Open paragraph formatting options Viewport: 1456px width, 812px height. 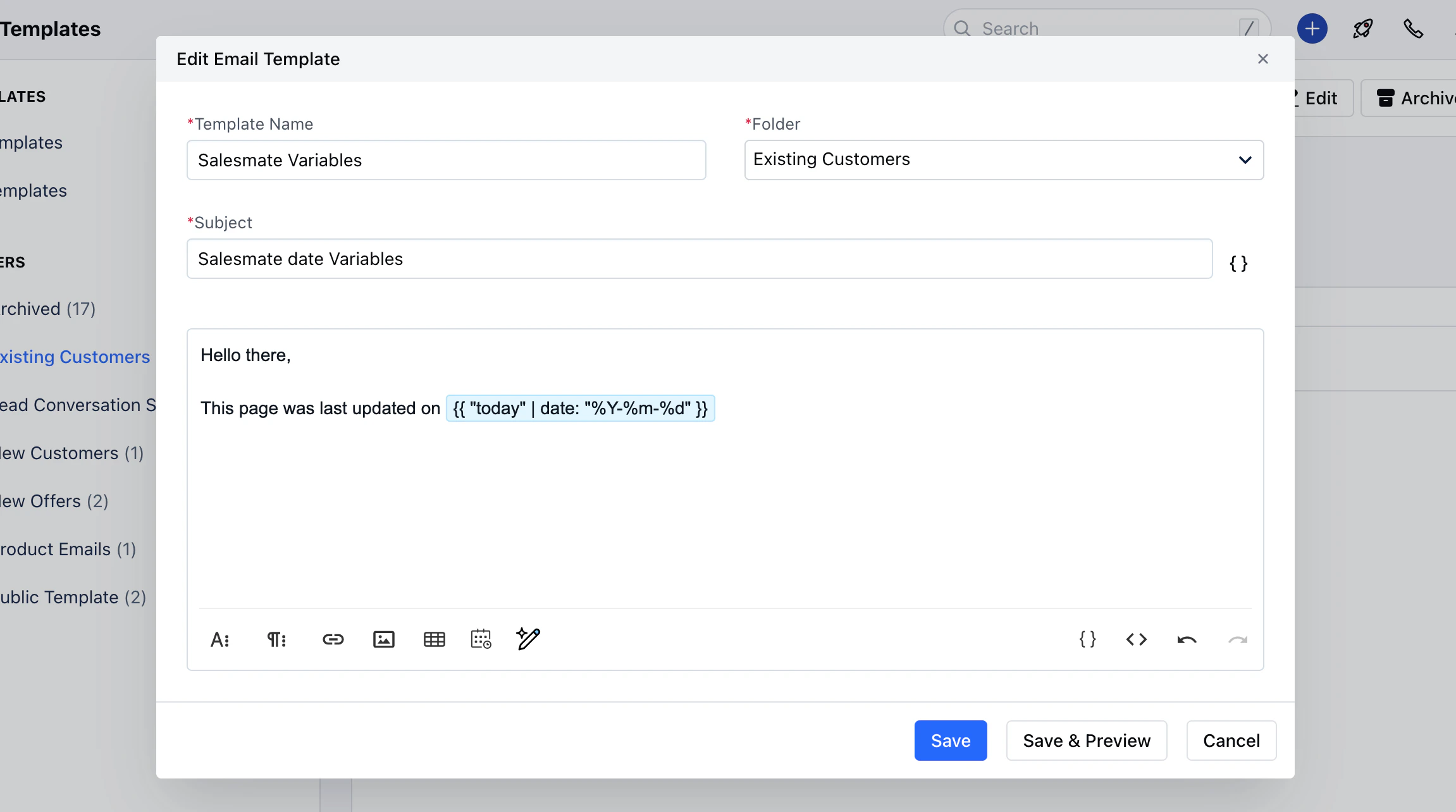tap(276, 640)
